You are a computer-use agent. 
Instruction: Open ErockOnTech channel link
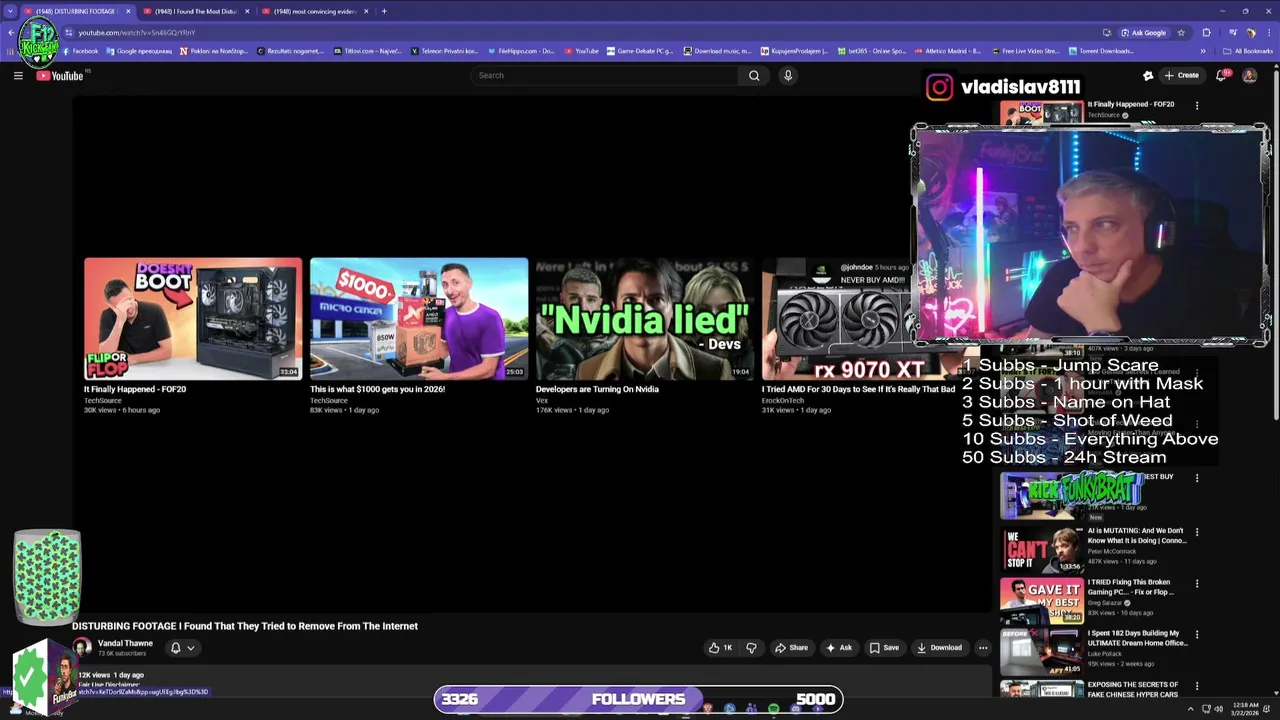pos(783,400)
